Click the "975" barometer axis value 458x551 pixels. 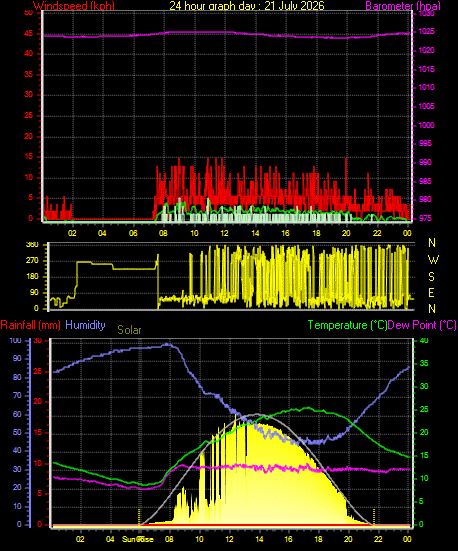[x=425, y=218]
